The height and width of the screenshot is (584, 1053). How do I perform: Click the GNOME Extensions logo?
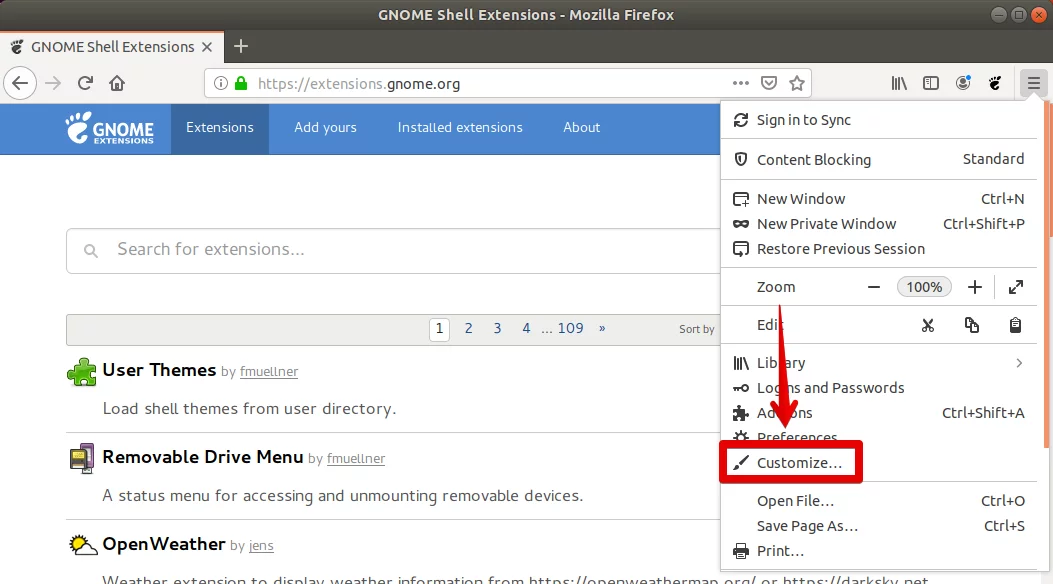[109, 128]
